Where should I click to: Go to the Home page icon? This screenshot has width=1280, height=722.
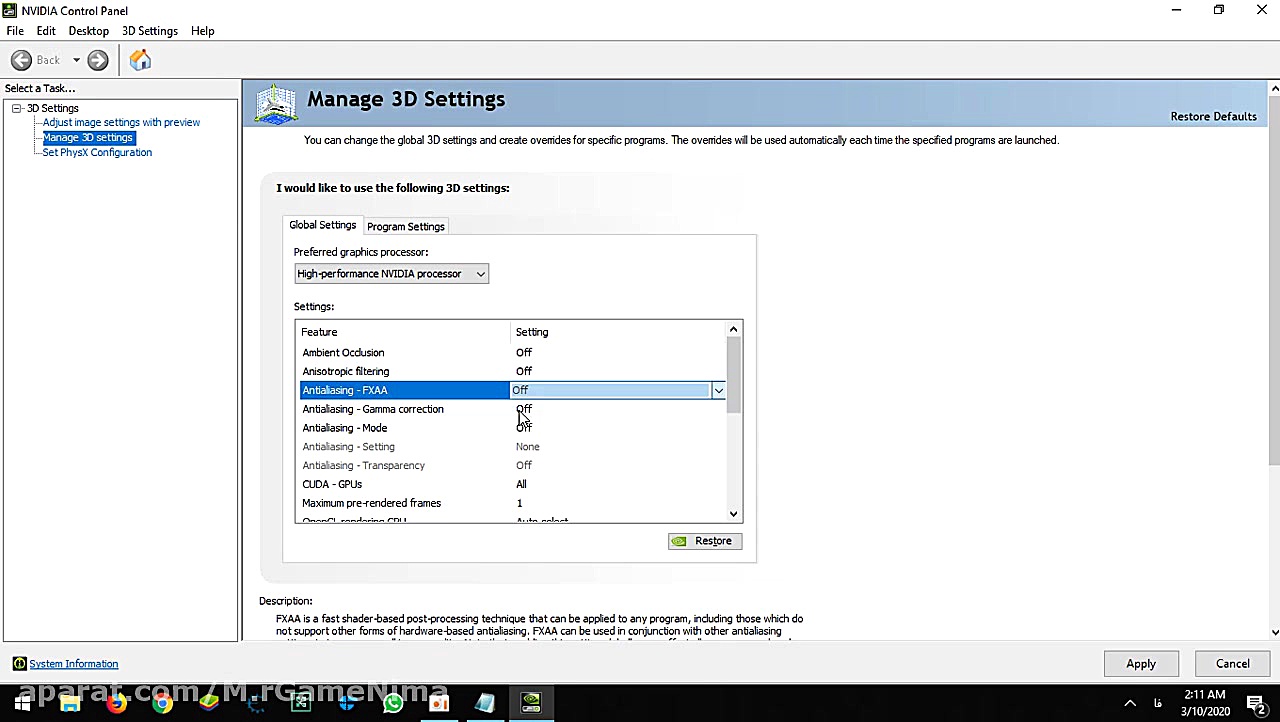pos(140,60)
